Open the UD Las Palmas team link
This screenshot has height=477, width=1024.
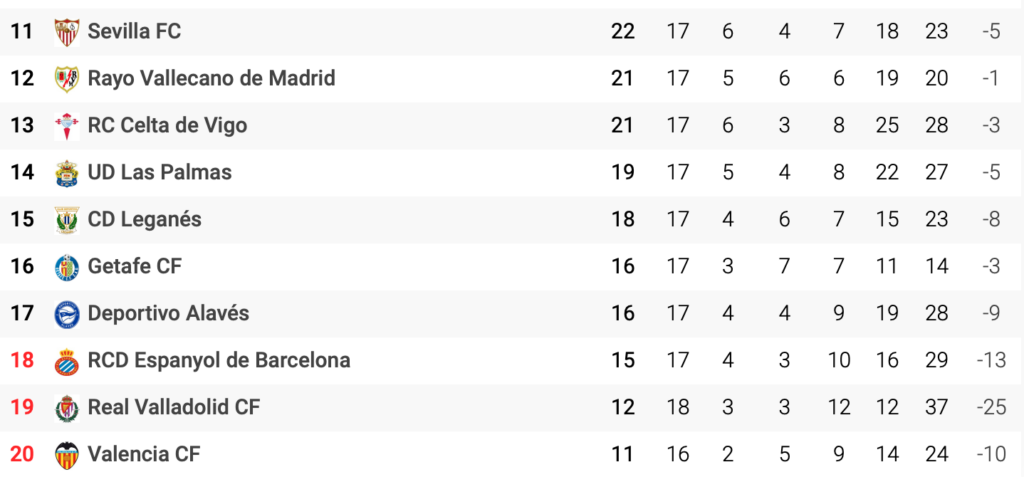click(x=160, y=173)
